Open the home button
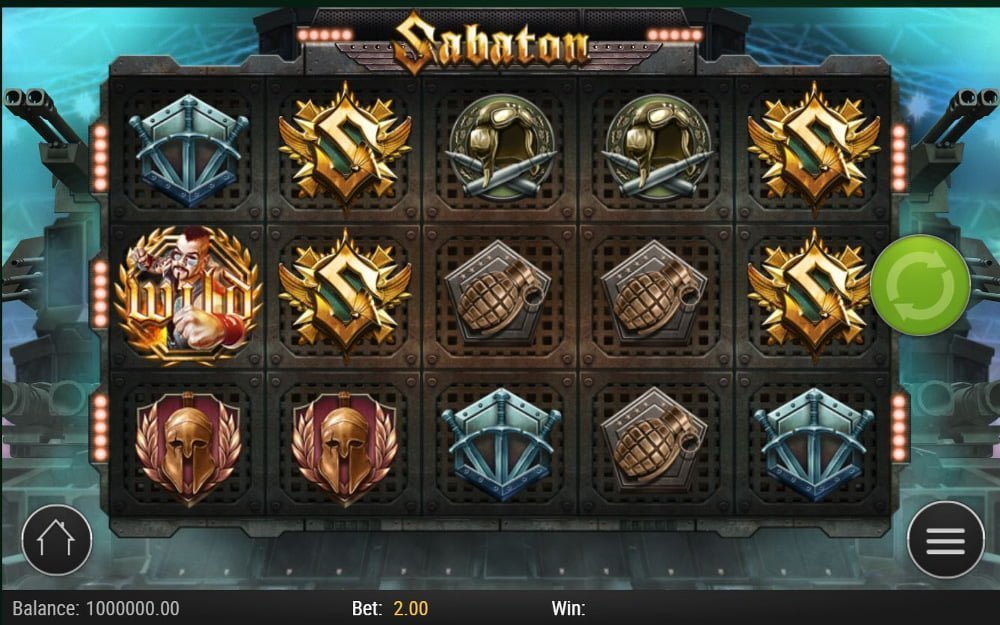The image size is (1000, 625). [57, 540]
